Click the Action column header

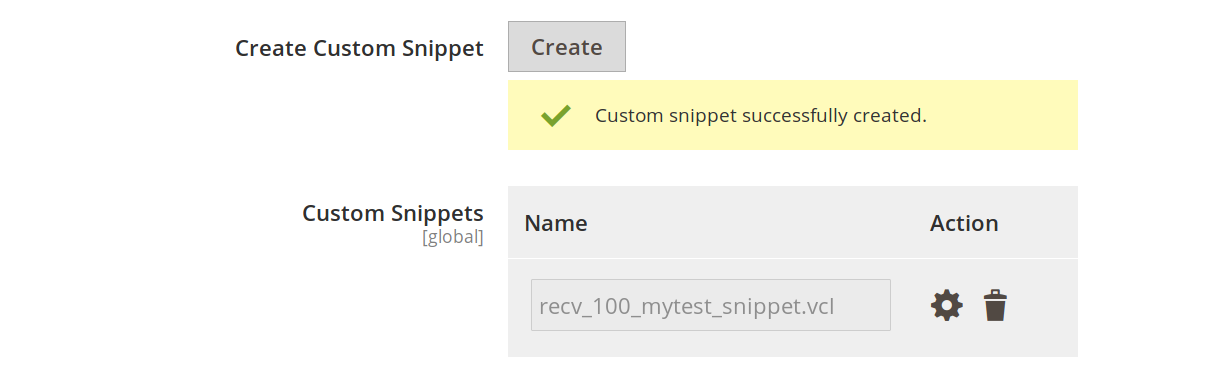pyautogui.click(x=964, y=223)
